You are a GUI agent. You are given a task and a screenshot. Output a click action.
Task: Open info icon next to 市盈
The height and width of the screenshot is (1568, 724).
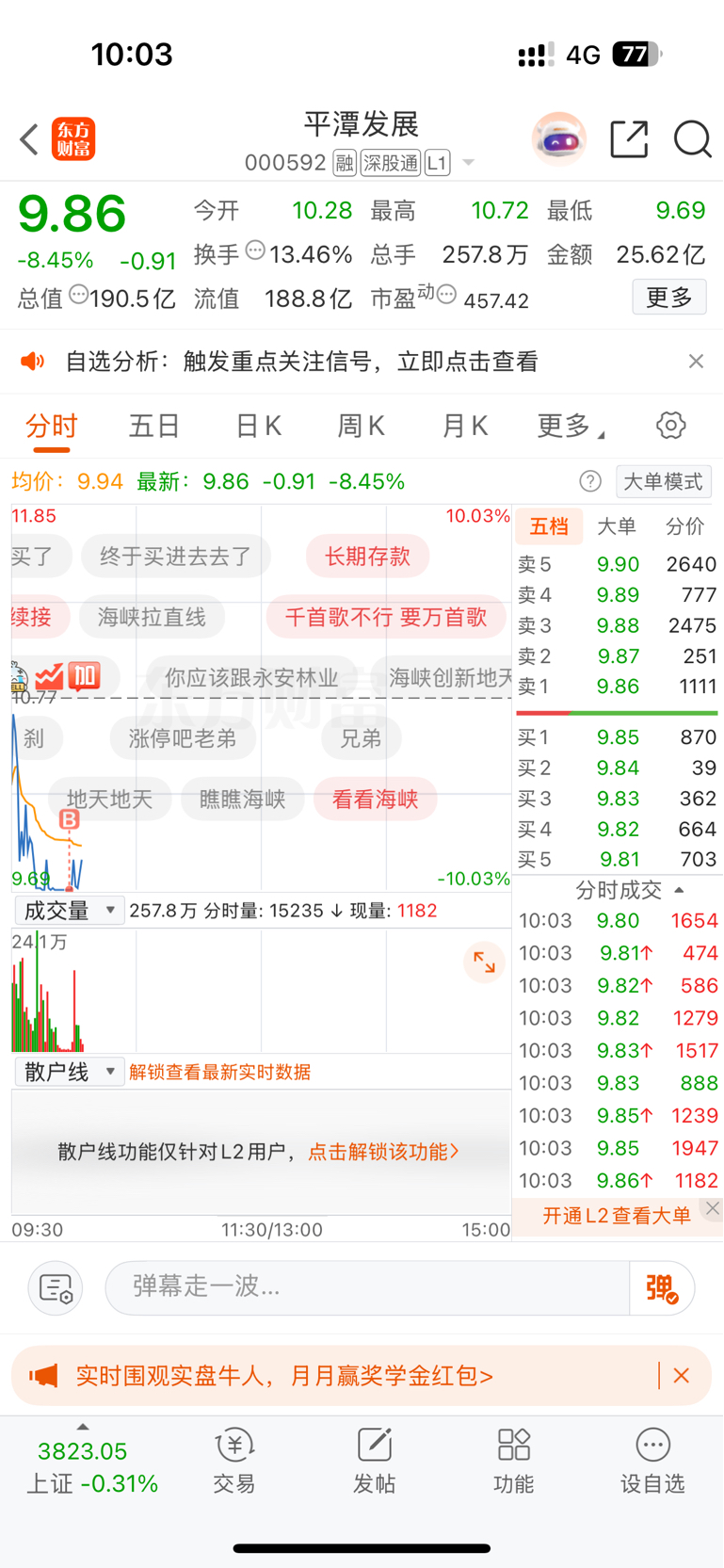point(447,295)
